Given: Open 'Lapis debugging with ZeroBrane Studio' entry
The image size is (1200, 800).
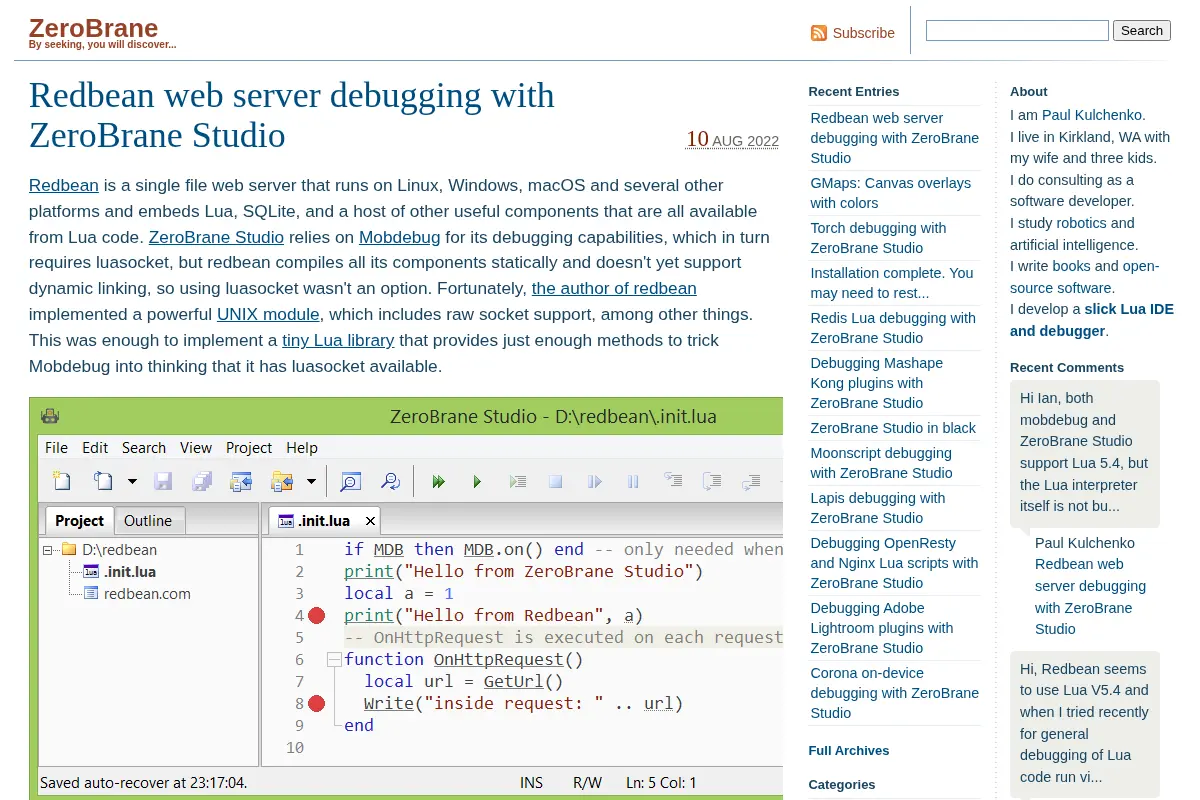Looking at the screenshot, I should tap(877, 508).
